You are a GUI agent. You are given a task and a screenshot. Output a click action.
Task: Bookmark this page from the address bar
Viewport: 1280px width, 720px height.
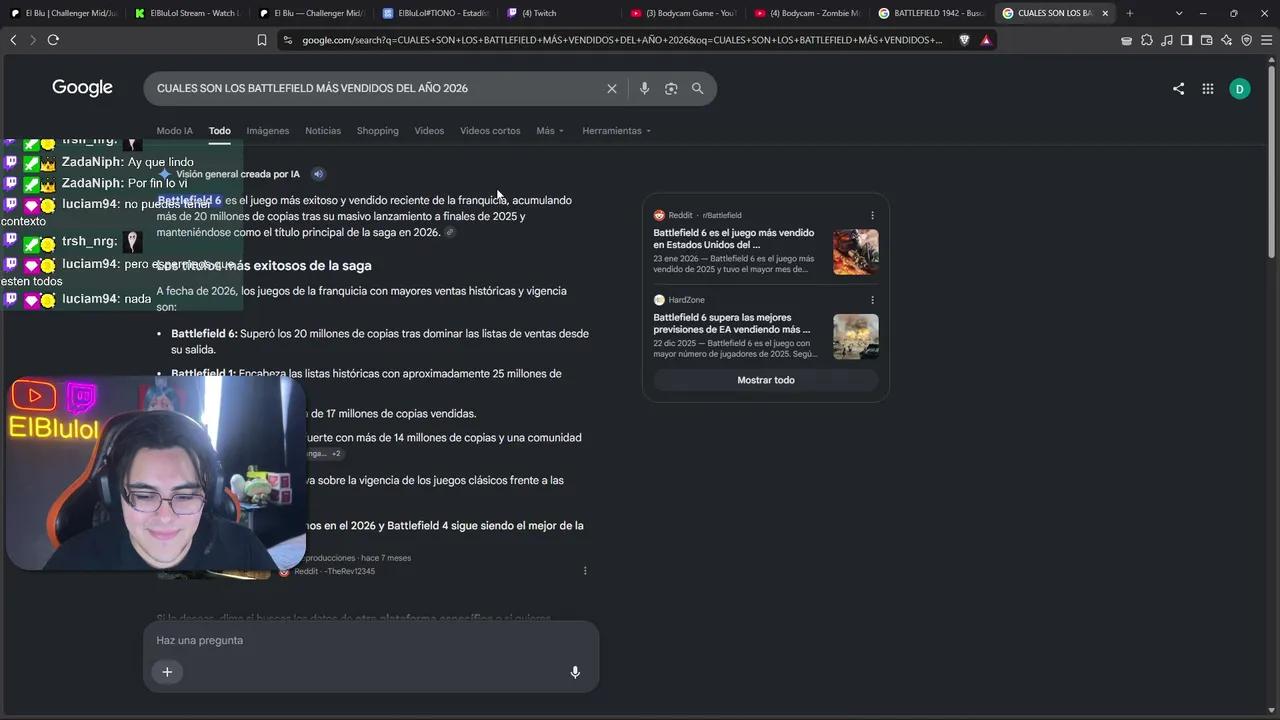pyautogui.click(x=262, y=40)
